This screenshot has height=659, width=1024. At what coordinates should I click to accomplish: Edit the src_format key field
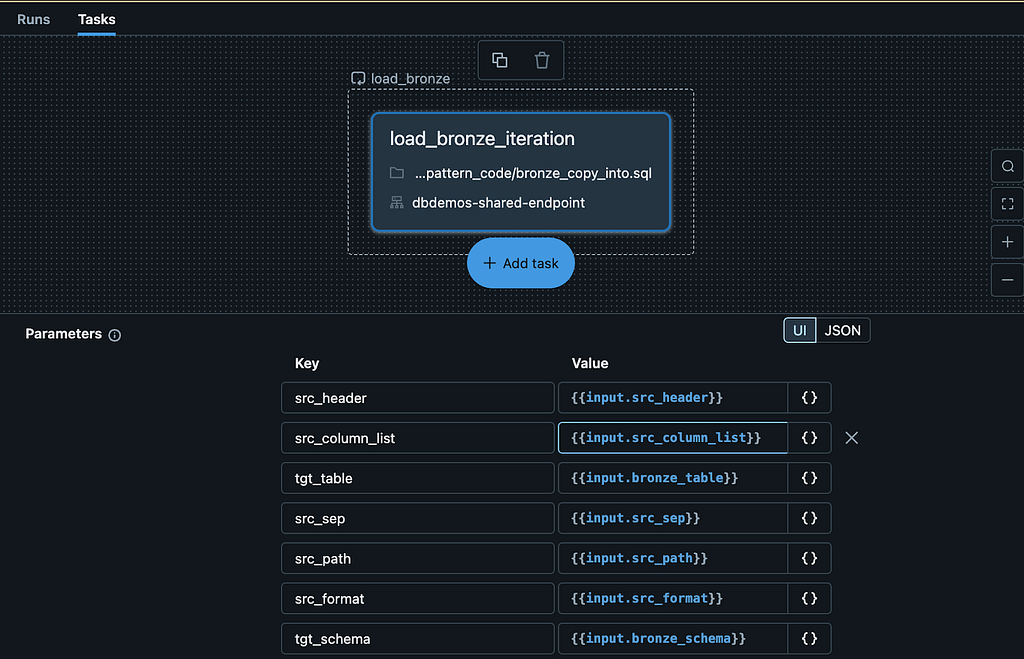pos(418,598)
